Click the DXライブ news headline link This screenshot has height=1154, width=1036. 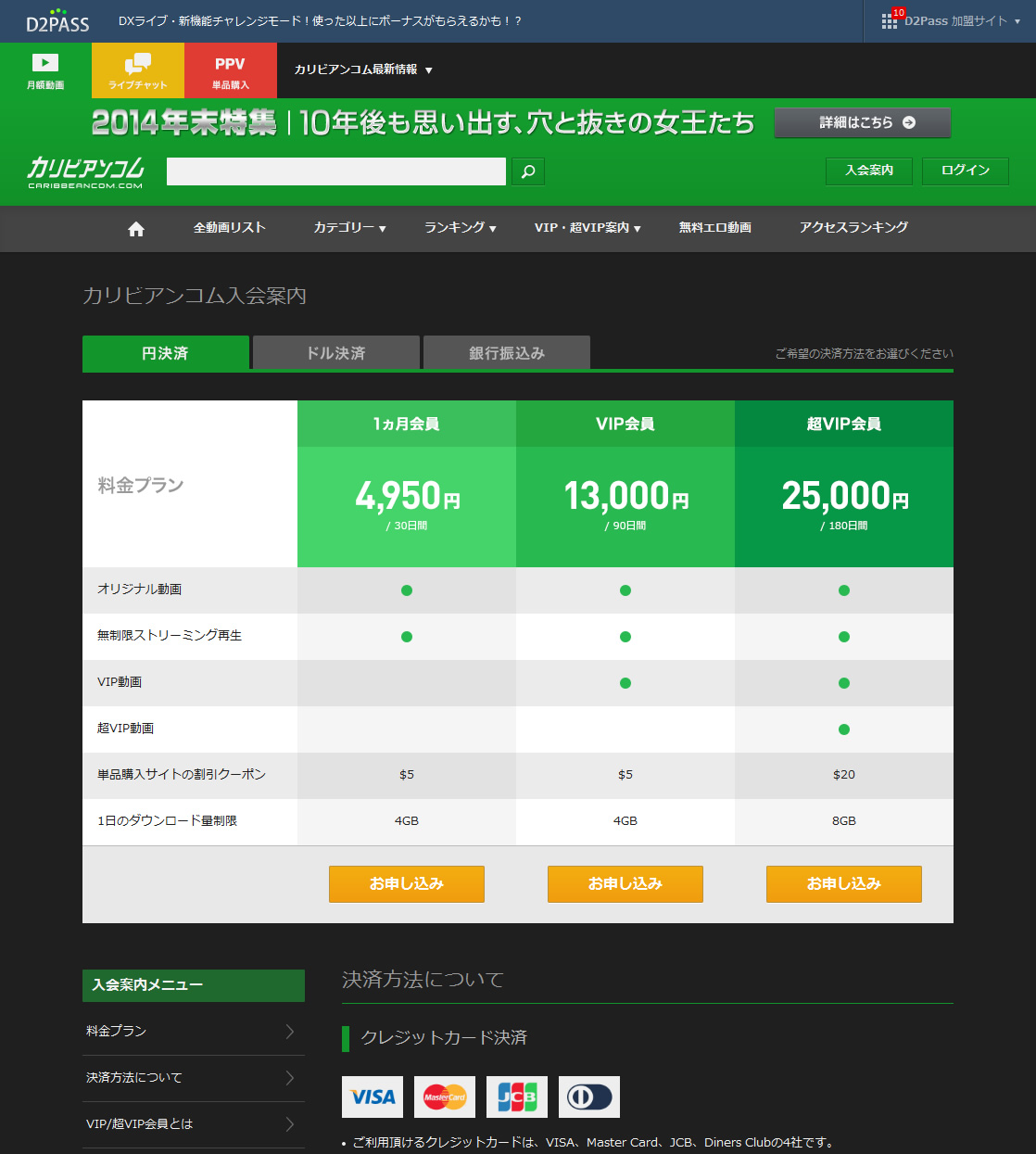coord(321,21)
